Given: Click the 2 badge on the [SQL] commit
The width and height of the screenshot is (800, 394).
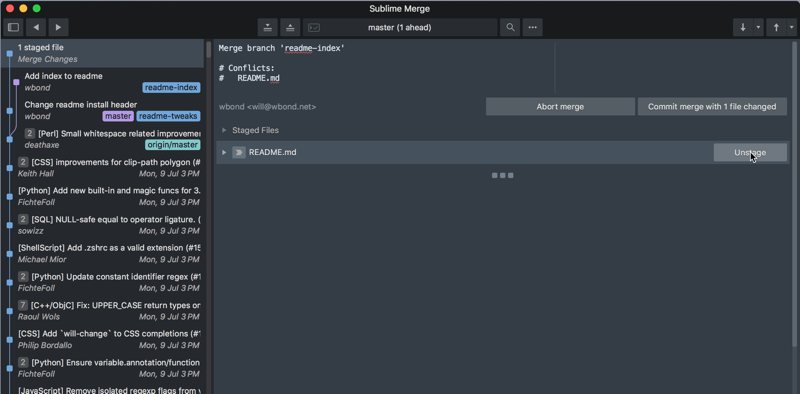Looking at the screenshot, I should (23, 219).
